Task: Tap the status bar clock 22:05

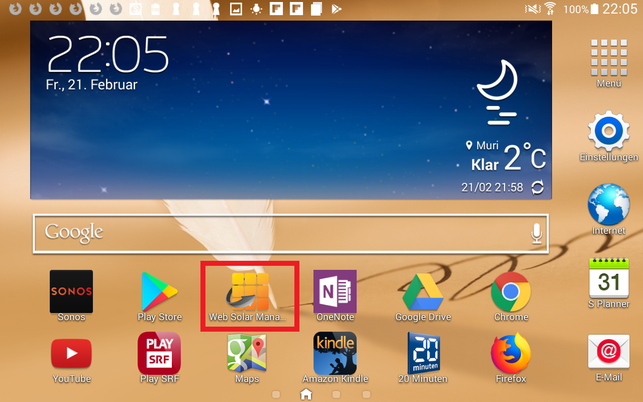Action: (620, 9)
